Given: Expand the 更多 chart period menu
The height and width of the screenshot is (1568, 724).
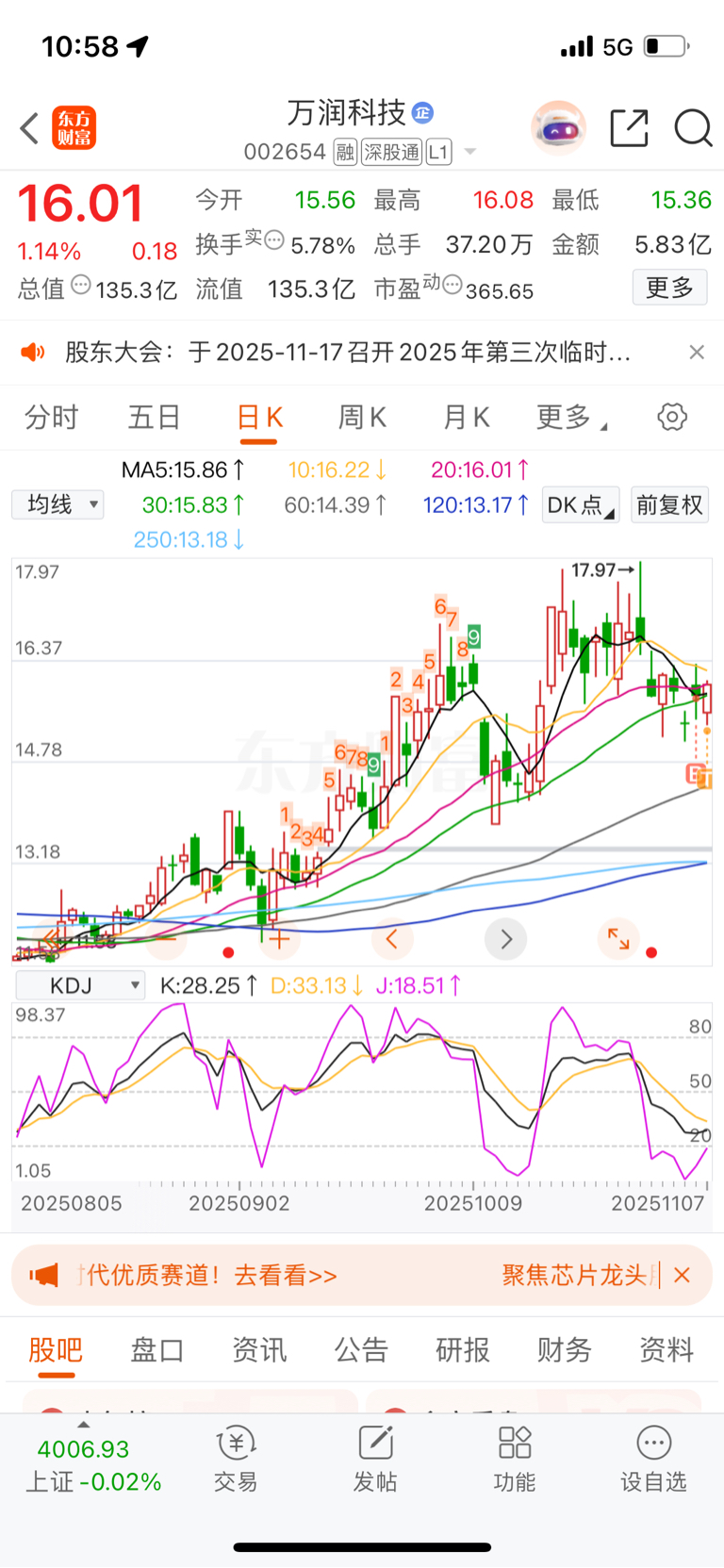Looking at the screenshot, I should (571, 417).
